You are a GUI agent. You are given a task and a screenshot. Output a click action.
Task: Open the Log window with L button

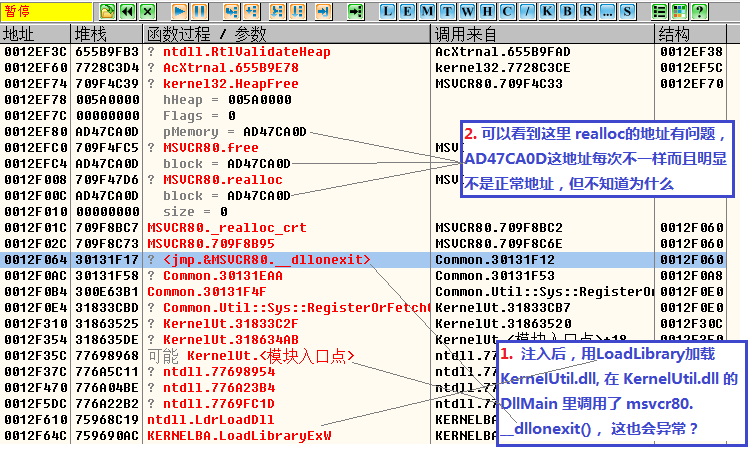pos(387,11)
